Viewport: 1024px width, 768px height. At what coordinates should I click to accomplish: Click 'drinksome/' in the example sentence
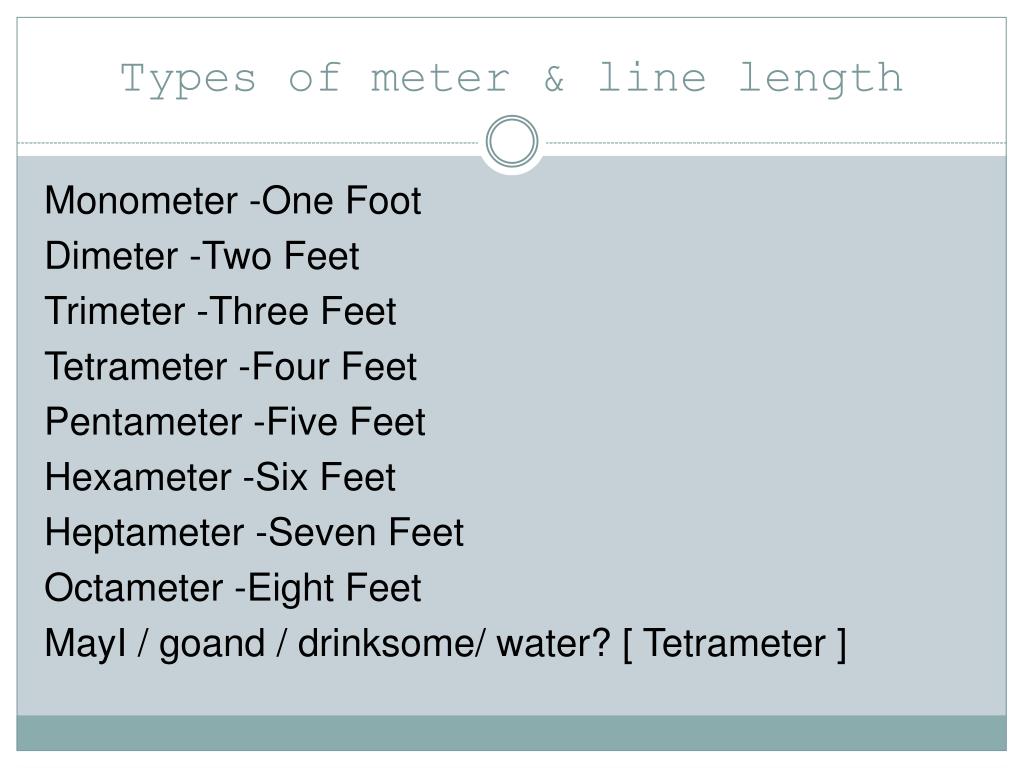coord(392,644)
